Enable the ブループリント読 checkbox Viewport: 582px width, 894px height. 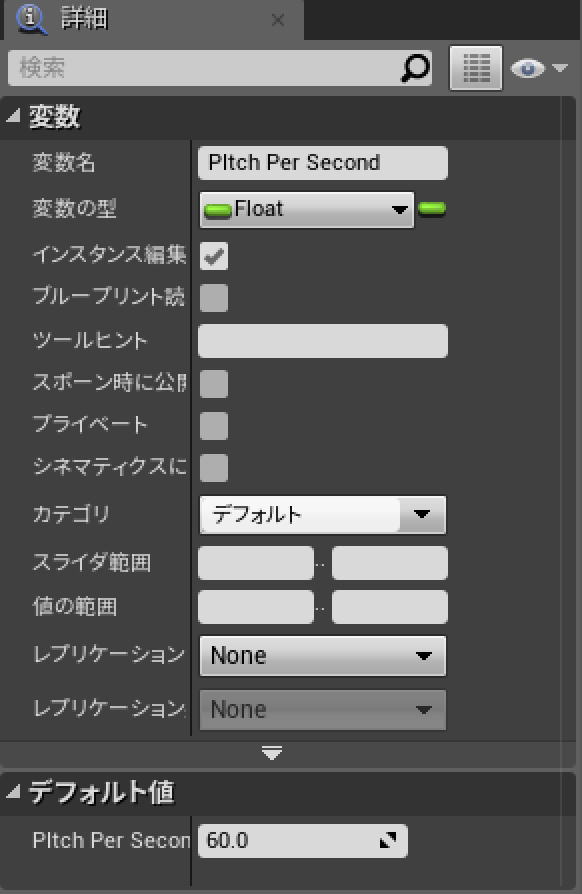214,298
